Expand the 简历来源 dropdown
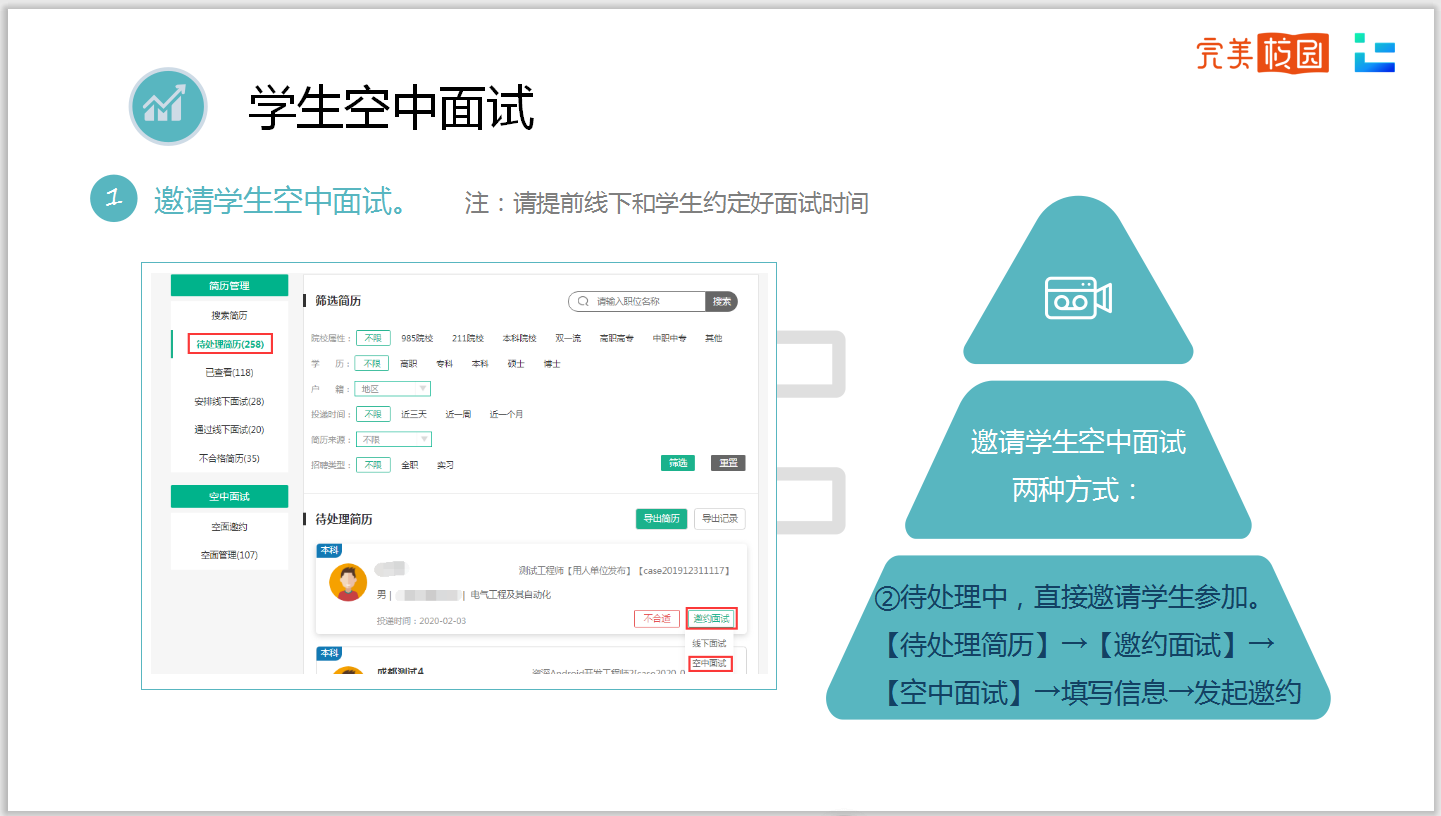 tap(394, 439)
